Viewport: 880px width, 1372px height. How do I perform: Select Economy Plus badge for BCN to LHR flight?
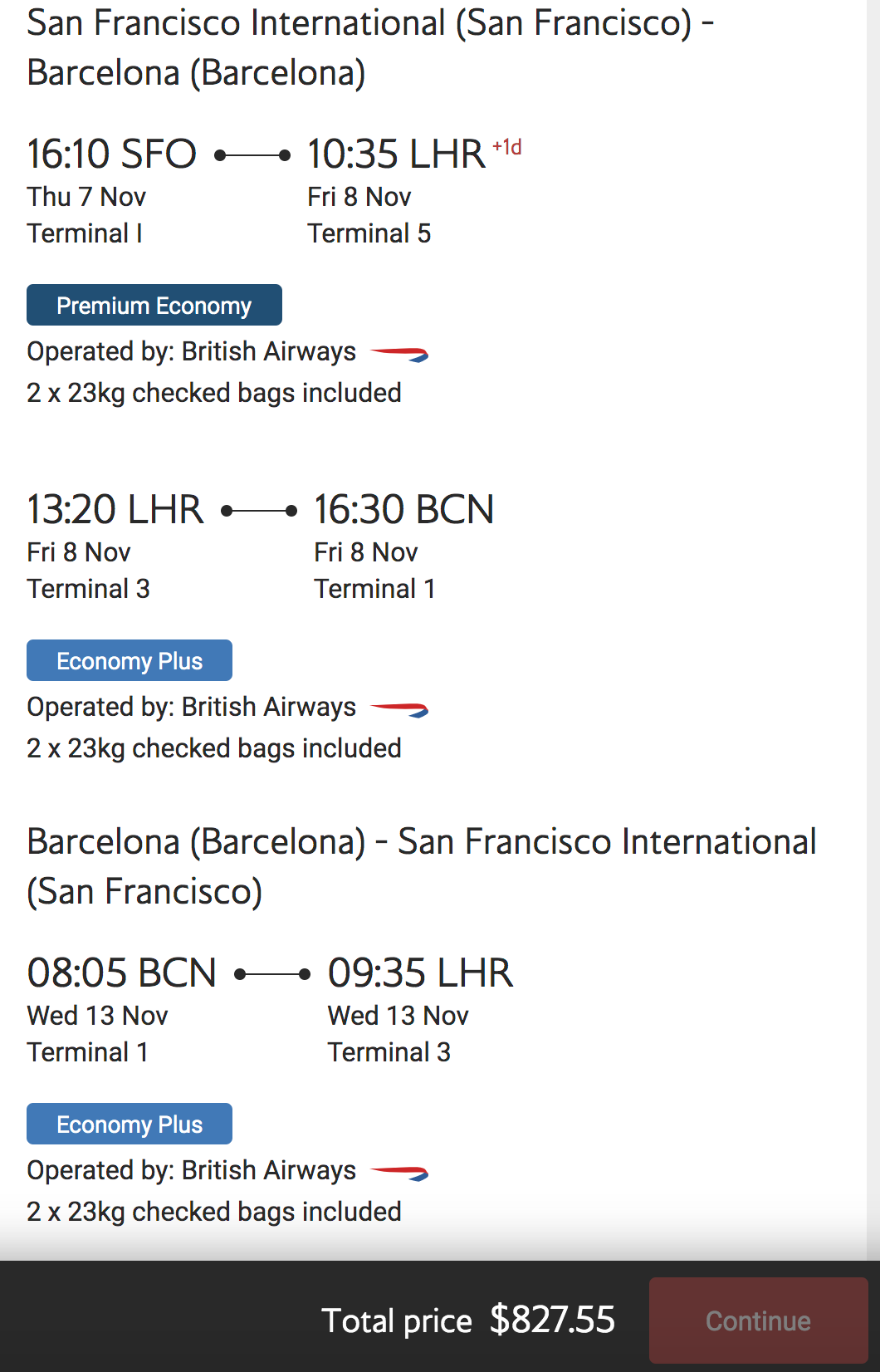pos(130,1124)
